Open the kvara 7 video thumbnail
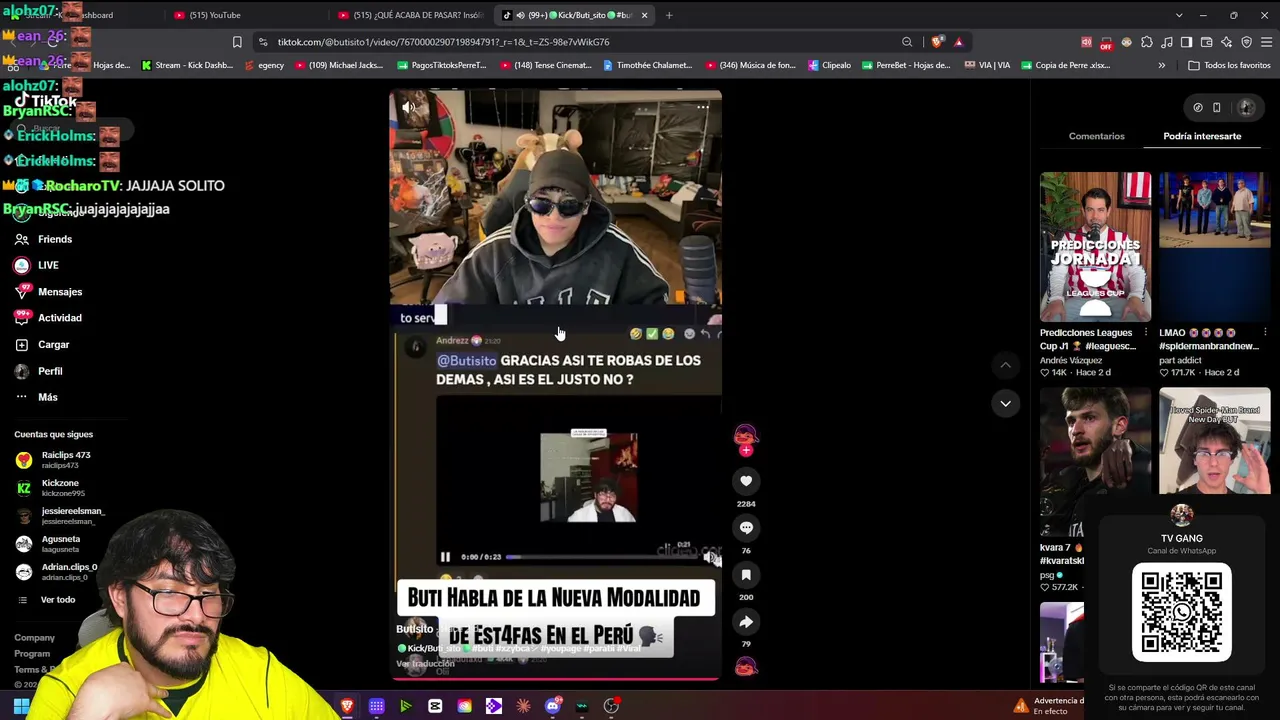The image size is (1280, 720). (1095, 462)
